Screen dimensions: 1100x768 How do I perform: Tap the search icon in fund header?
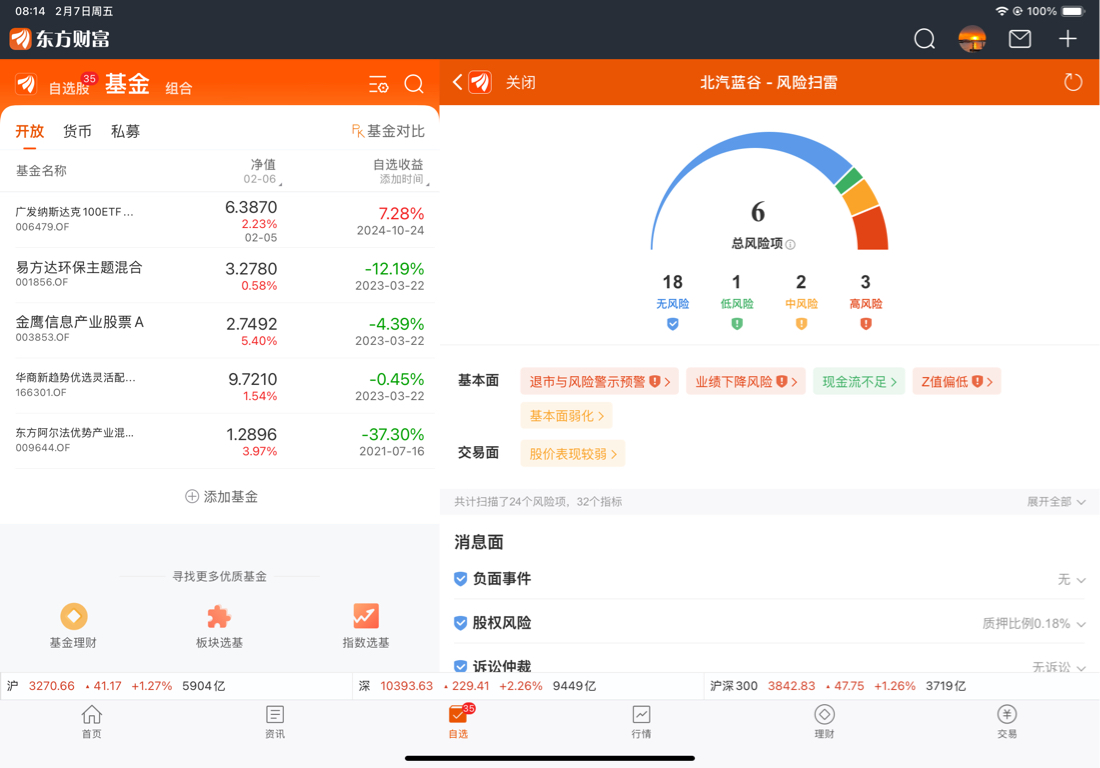(x=414, y=84)
